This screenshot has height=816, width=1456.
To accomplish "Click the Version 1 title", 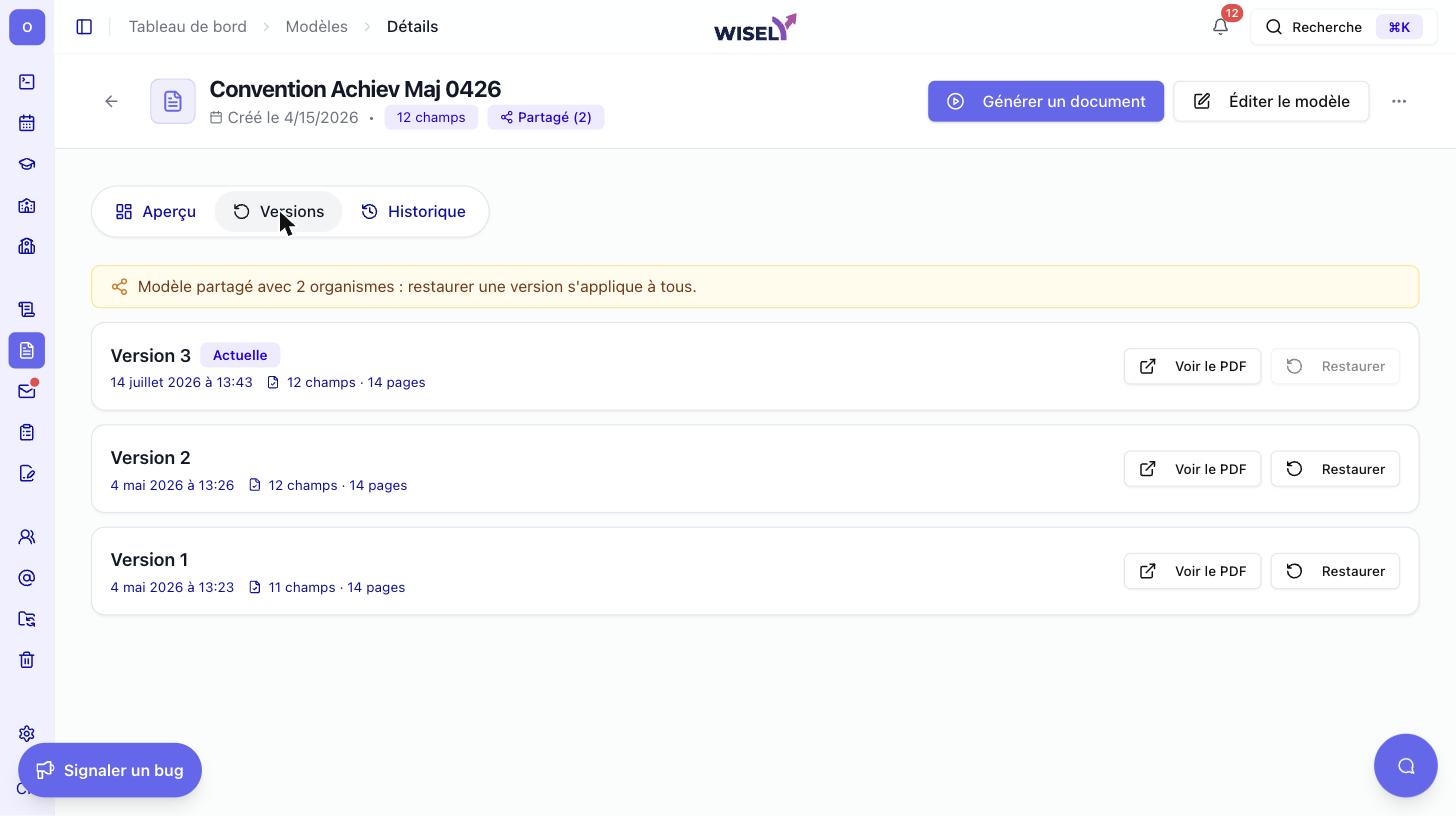I will tap(149, 560).
